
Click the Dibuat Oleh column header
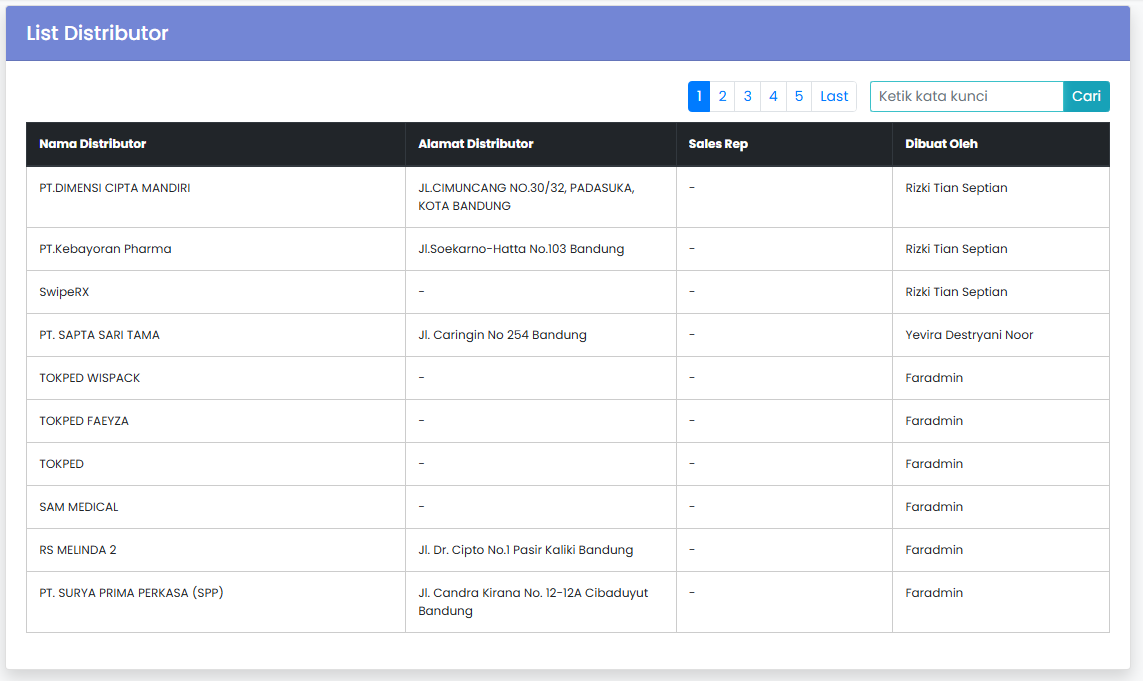(x=941, y=144)
